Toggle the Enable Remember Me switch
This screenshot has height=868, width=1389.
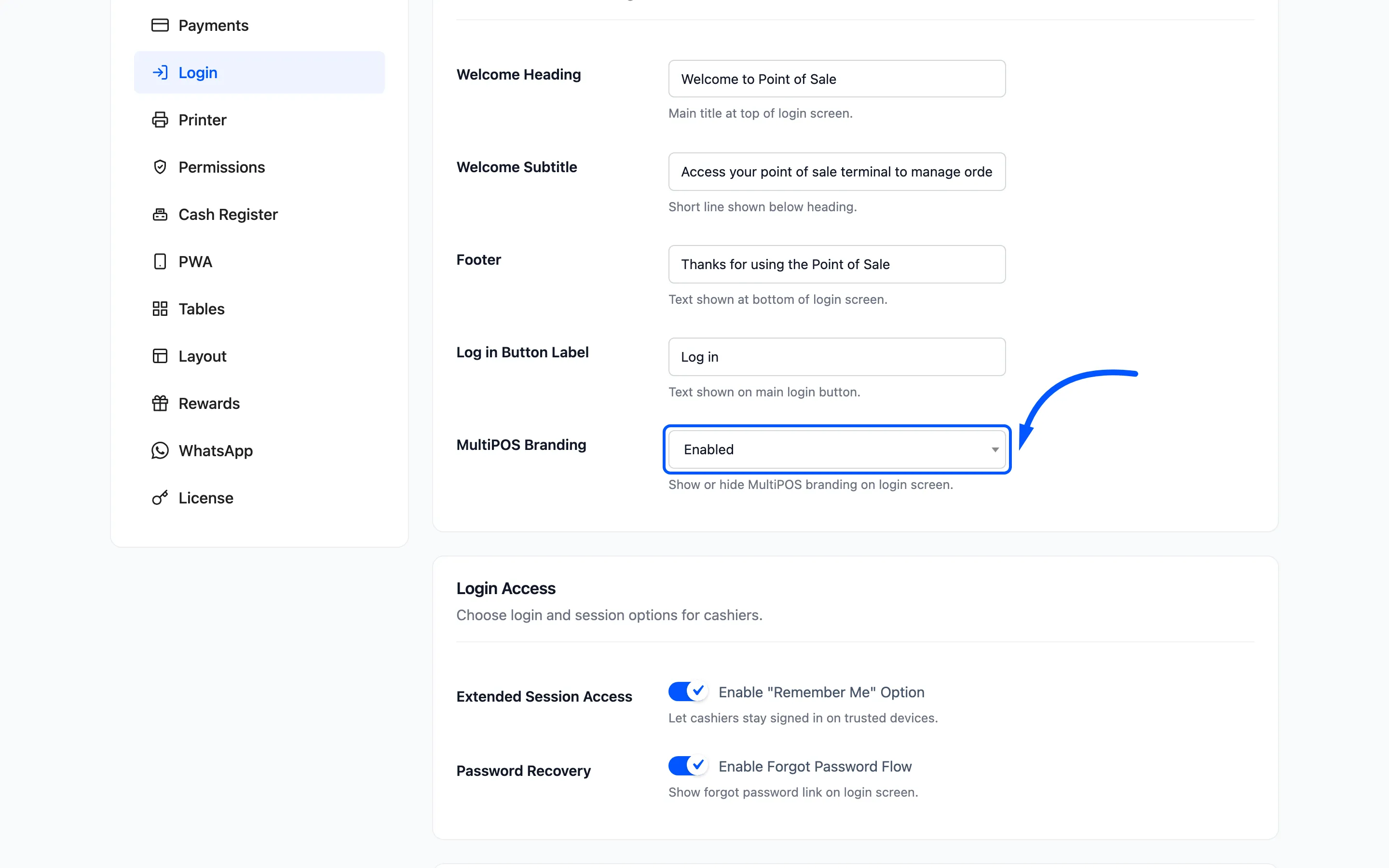688,691
